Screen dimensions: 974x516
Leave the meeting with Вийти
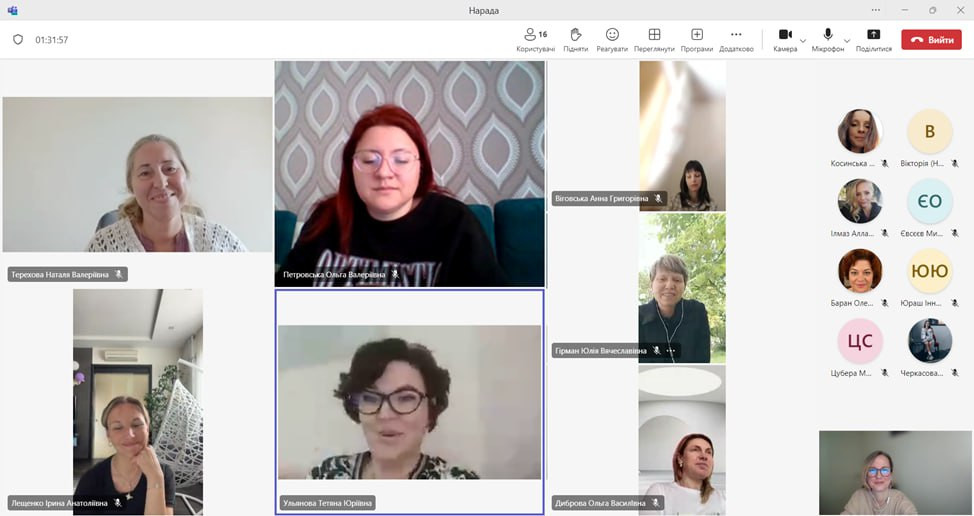[931, 40]
